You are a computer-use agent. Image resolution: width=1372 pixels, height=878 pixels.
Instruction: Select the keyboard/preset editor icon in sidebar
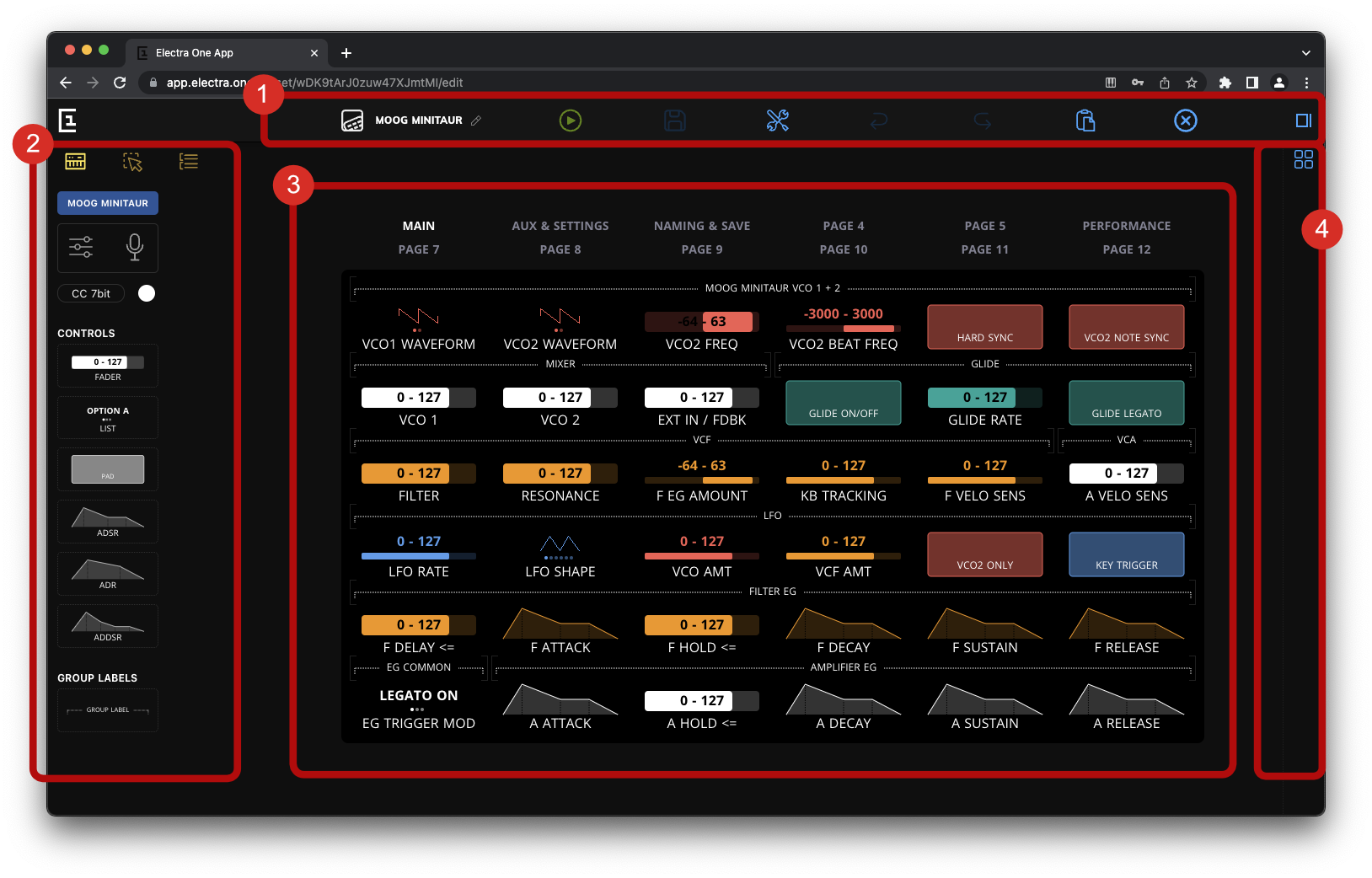pyautogui.click(x=75, y=161)
